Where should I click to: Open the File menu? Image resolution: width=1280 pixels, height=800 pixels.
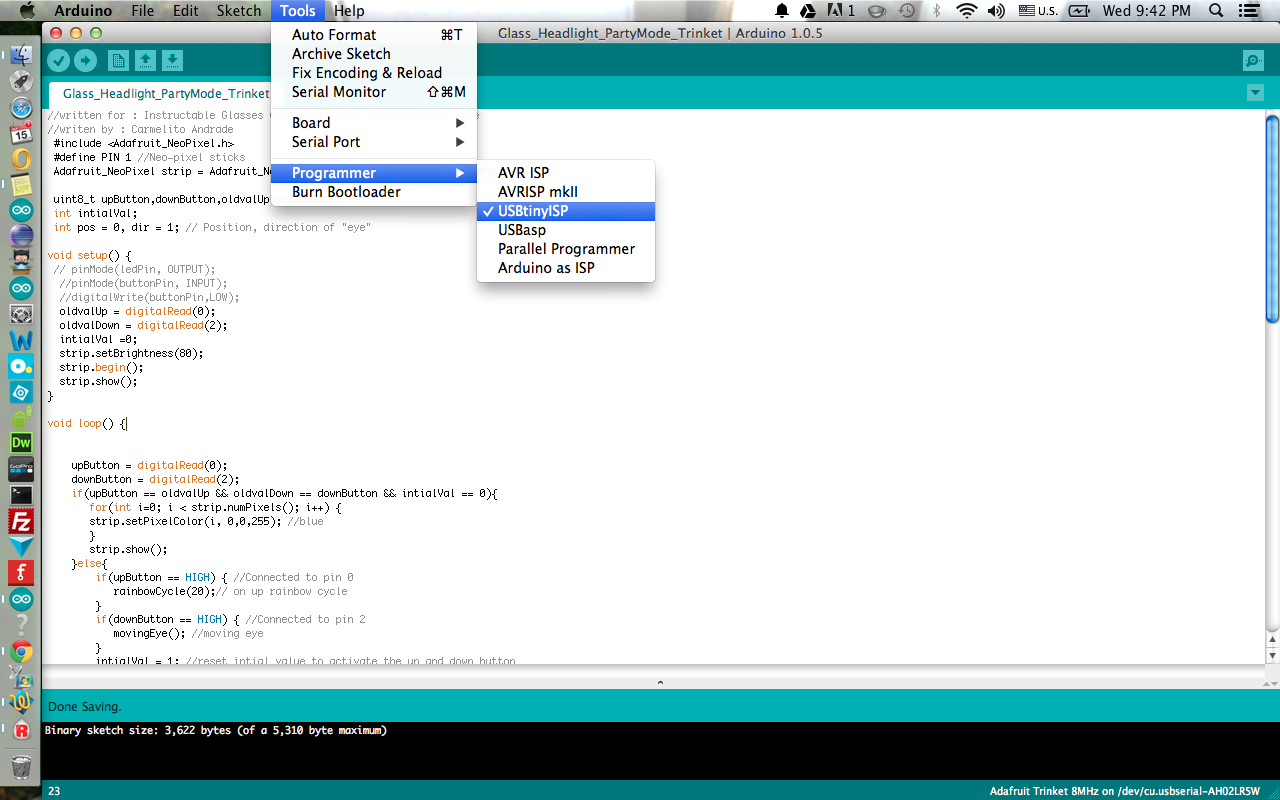click(142, 11)
